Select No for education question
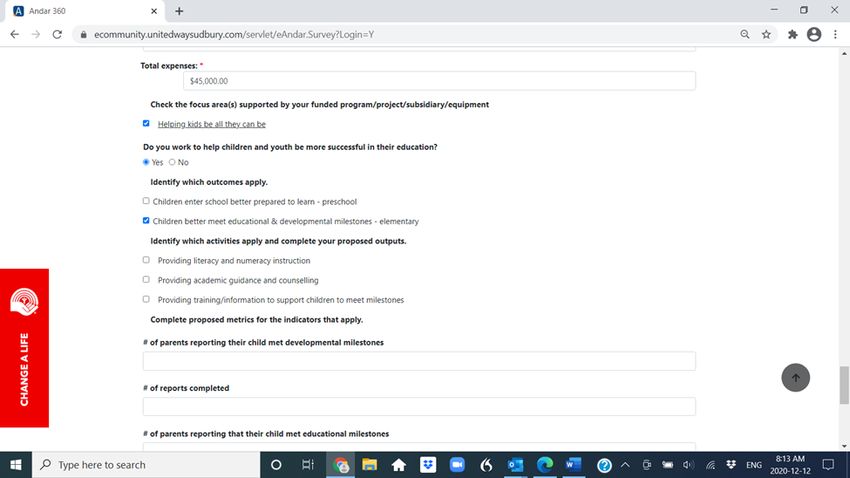850x478 pixels. tap(172, 162)
